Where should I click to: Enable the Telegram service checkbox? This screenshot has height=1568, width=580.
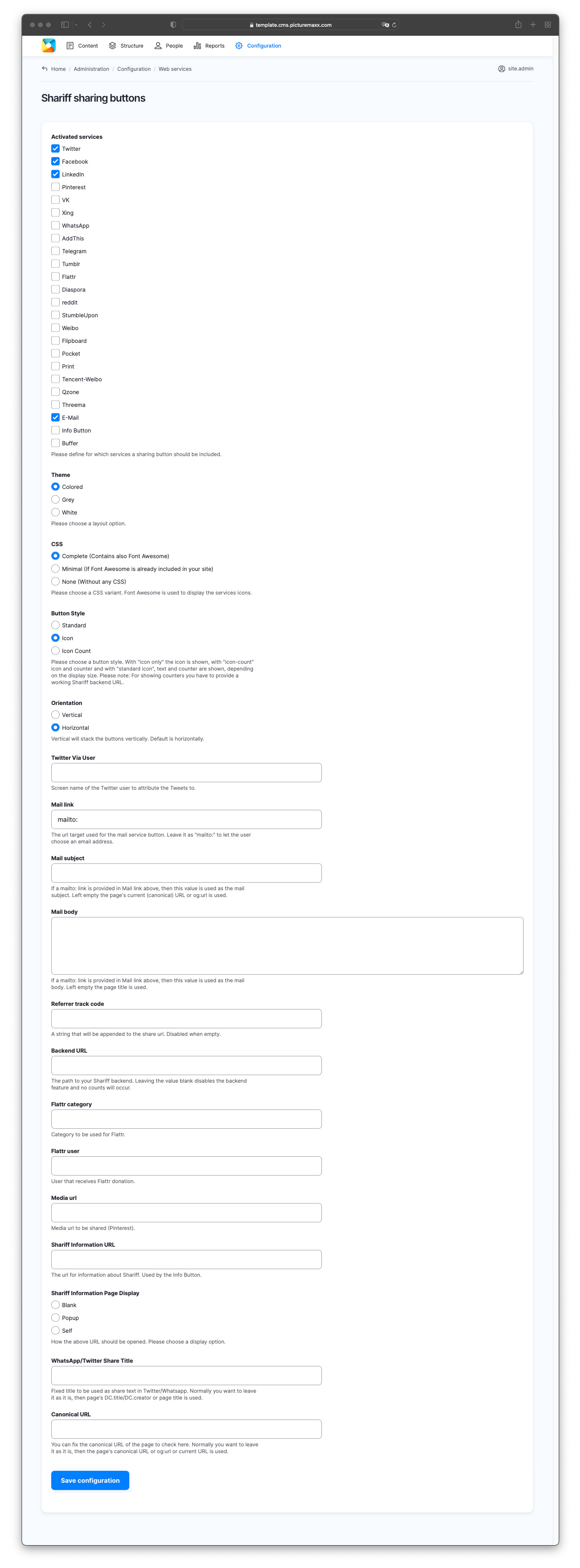pos(56,251)
